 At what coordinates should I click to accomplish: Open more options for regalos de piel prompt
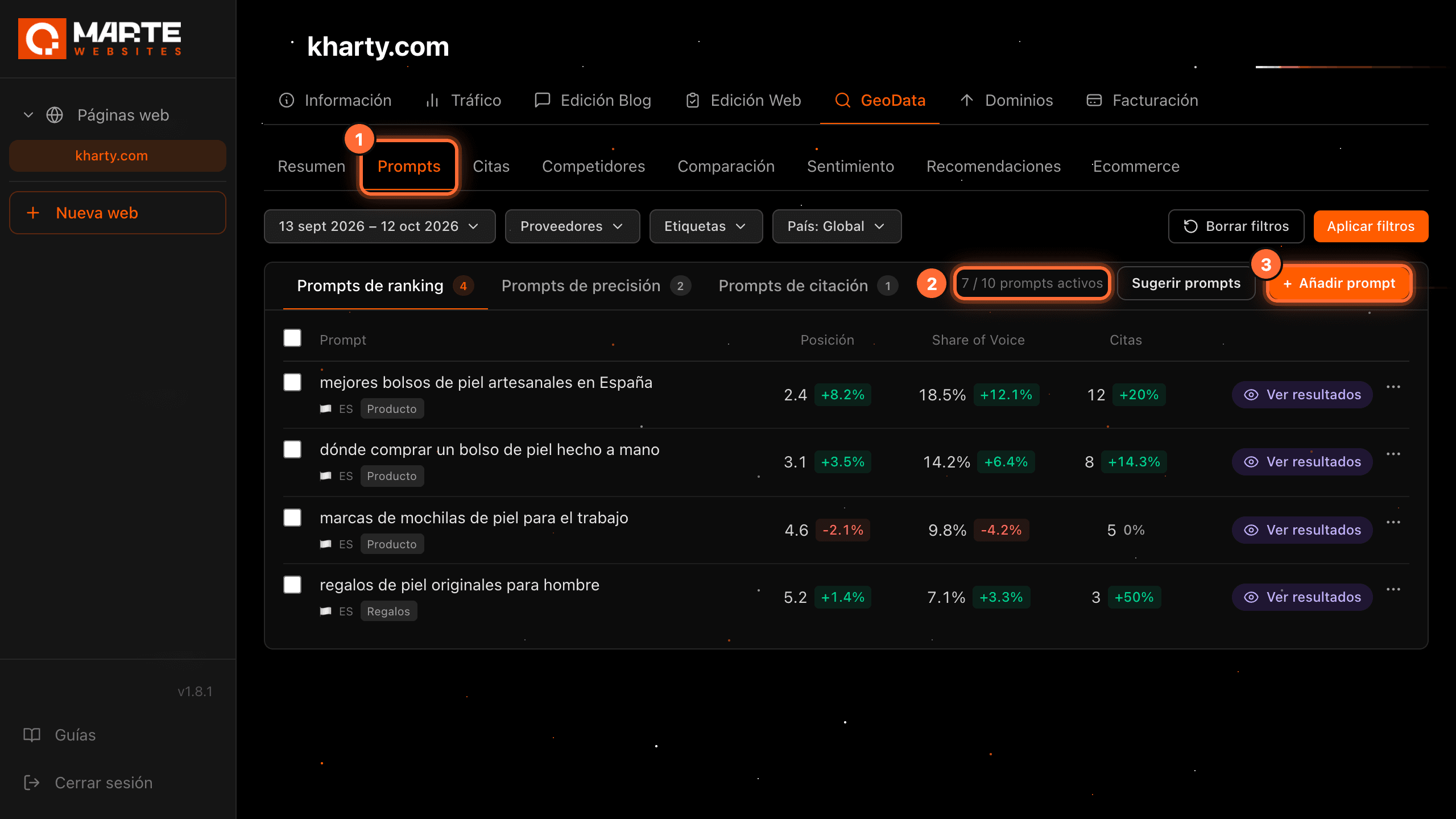pyautogui.click(x=1393, y=589)
